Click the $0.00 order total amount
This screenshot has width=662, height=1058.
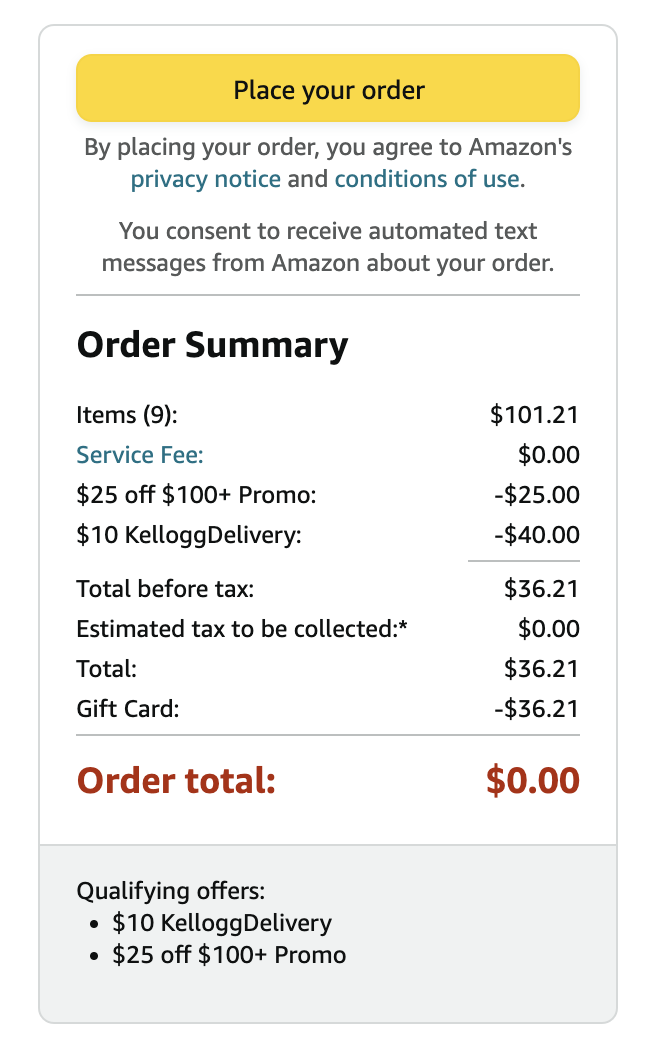(532, 780)
